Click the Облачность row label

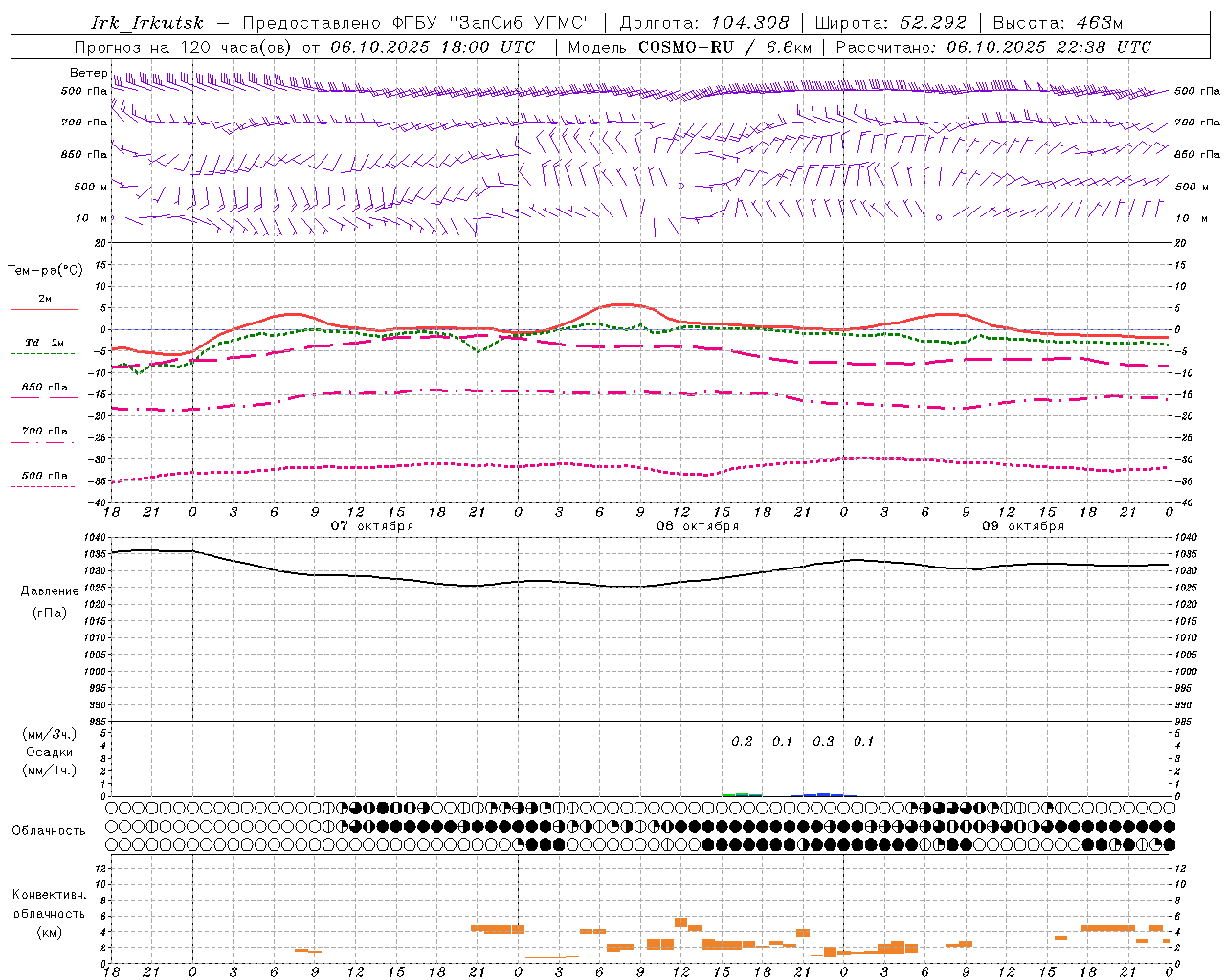49,831
